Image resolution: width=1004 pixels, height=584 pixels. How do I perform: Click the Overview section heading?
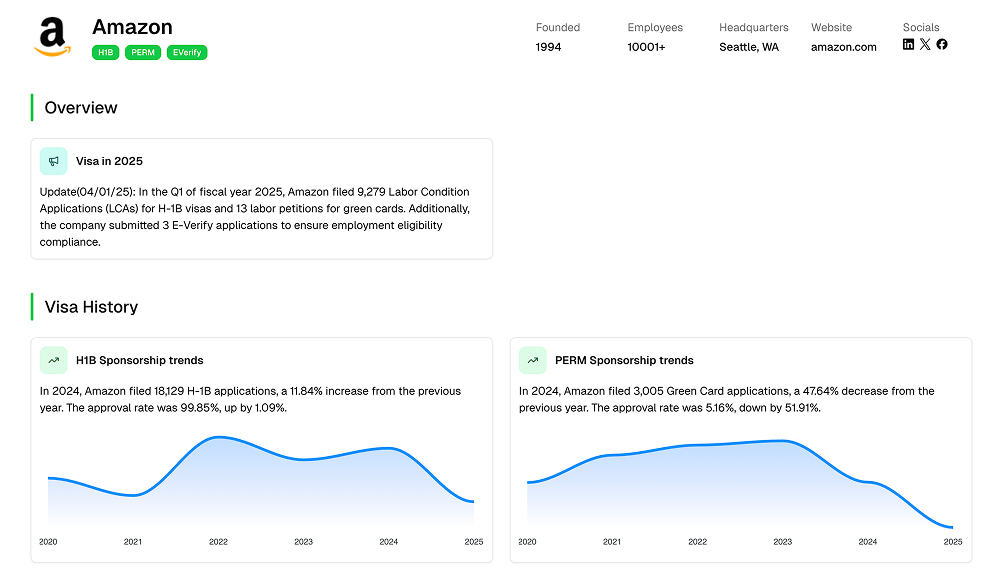tap(81, 108)
